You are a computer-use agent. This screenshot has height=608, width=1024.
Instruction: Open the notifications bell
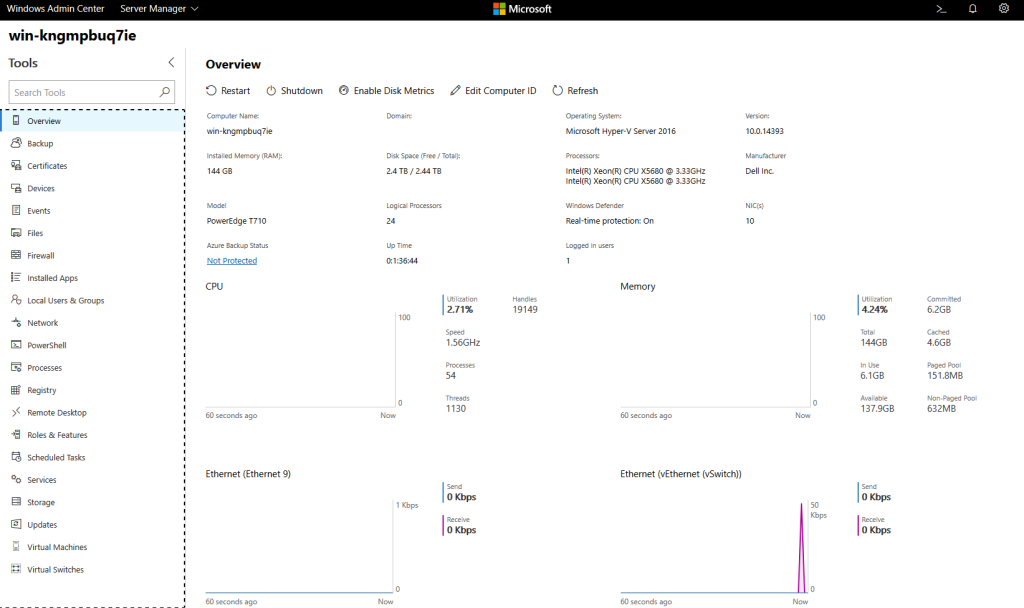coord(972,9)
